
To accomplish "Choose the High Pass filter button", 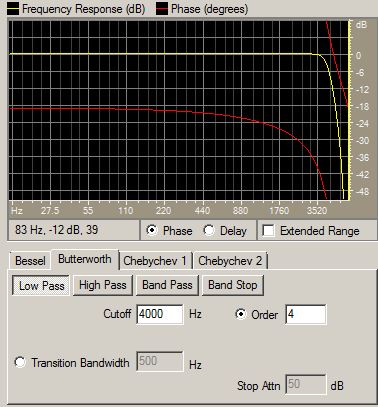I will 103,285.
